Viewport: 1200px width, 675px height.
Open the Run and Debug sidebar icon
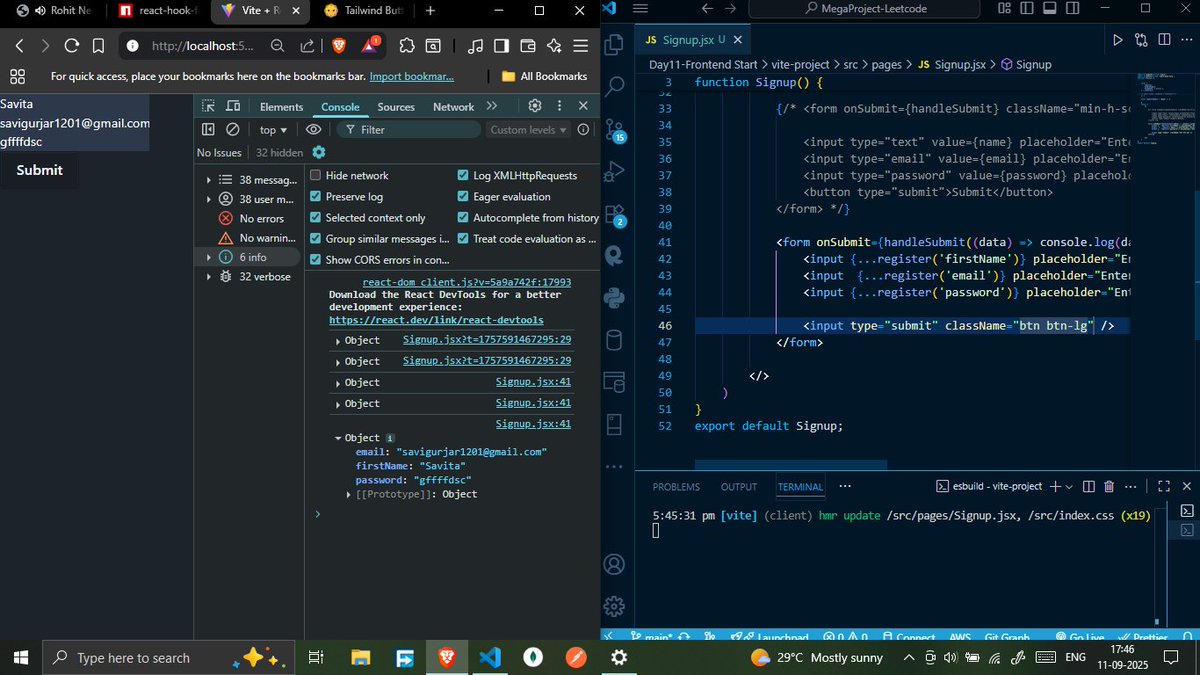616,170
